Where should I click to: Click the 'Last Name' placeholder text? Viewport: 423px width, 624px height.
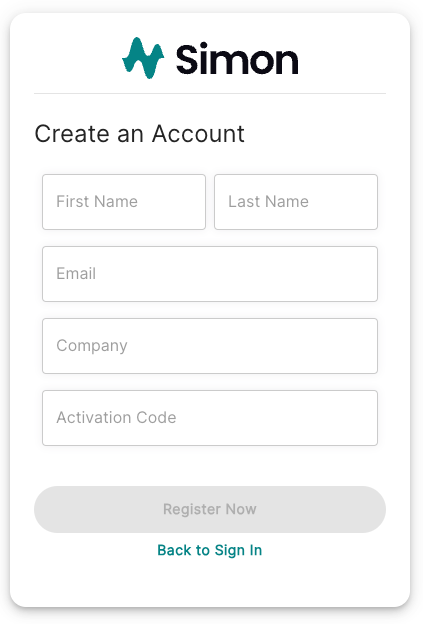point(268,201)
